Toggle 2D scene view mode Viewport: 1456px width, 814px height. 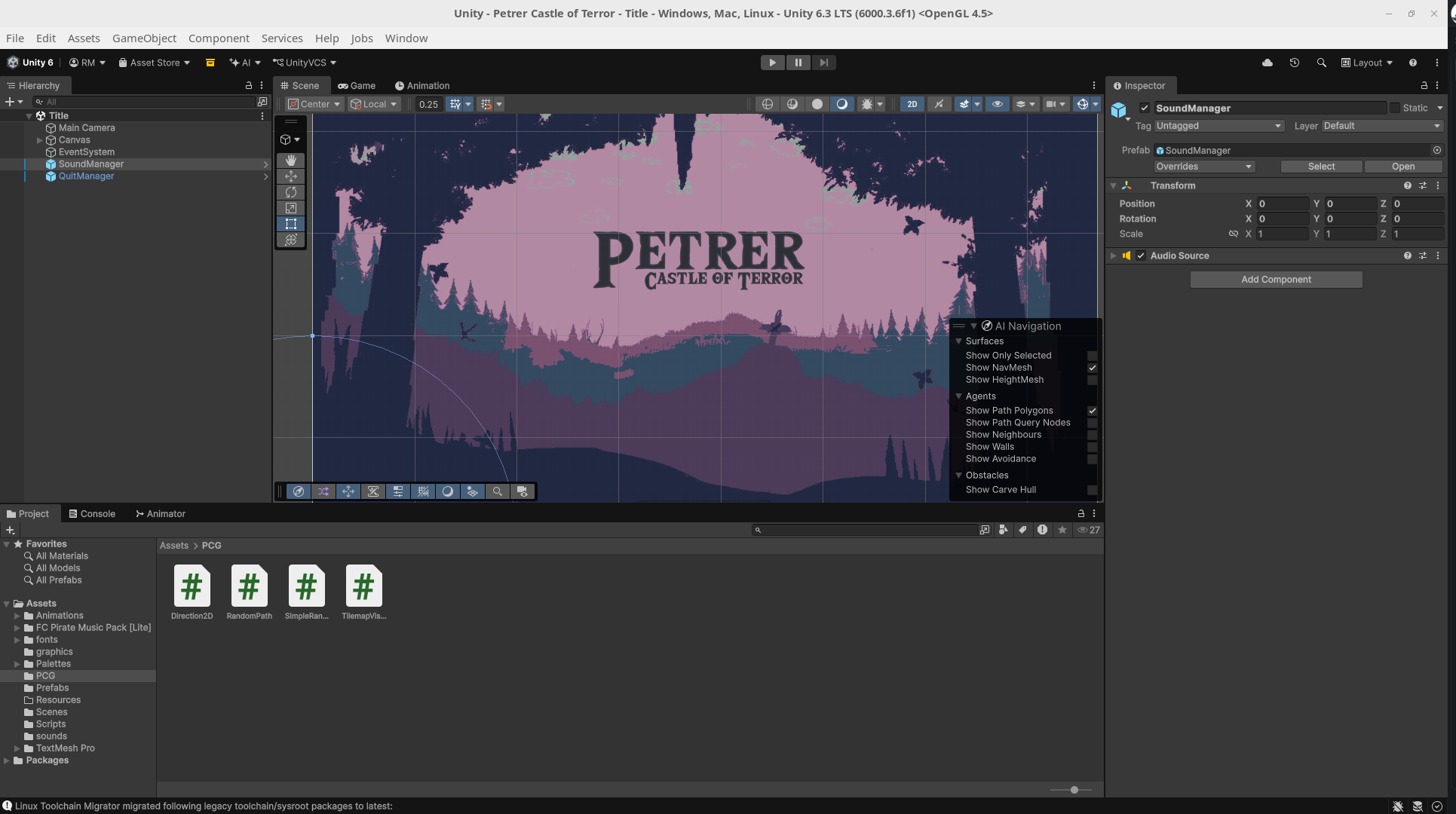912,104
